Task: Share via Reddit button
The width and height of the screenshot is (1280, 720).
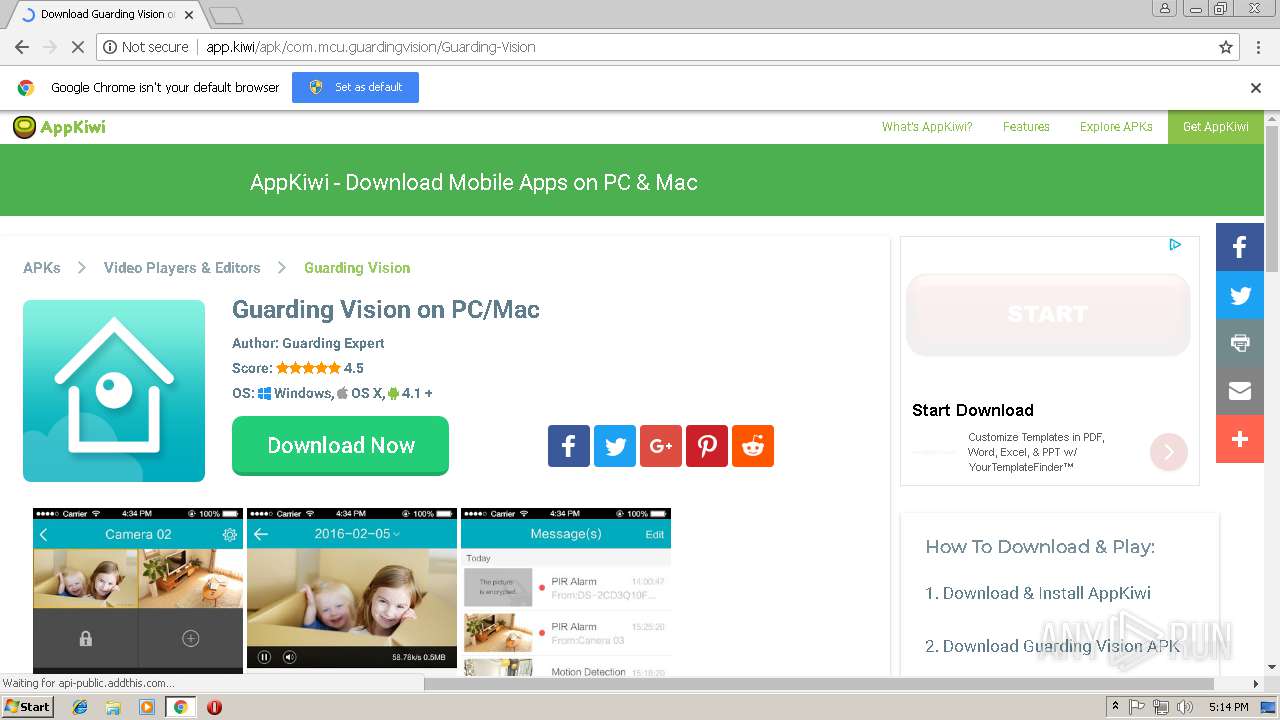Action: tap(753, 446)
